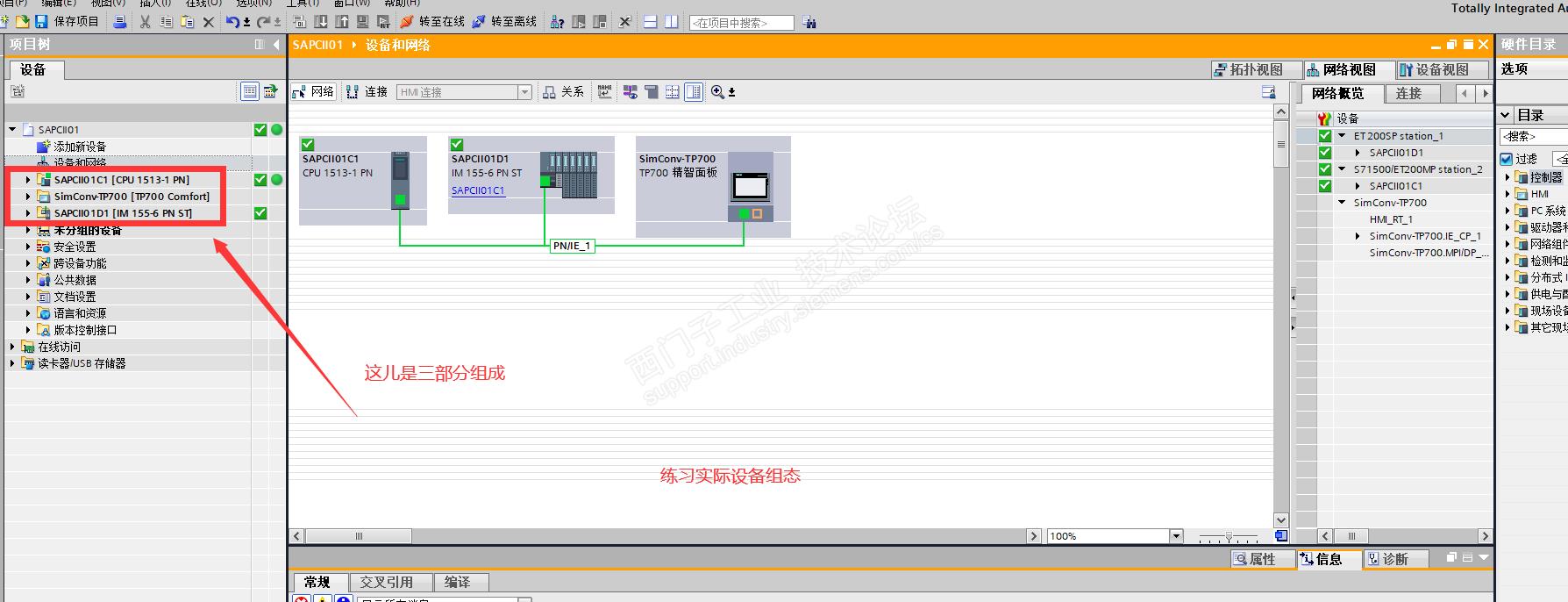The height and width of the screenshot is (602, 1568).
Task: Click Download to device icon
Action: (320, 22)
